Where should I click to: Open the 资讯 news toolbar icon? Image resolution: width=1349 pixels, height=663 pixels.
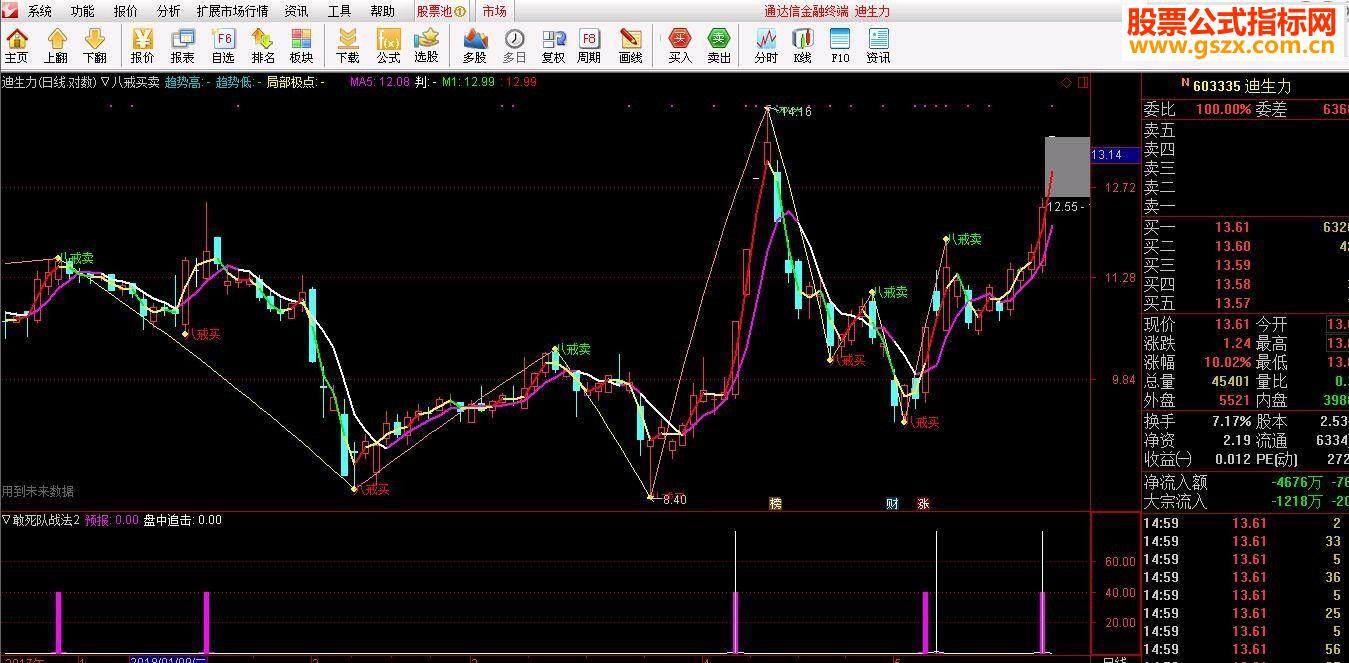[x=878, y=45]
